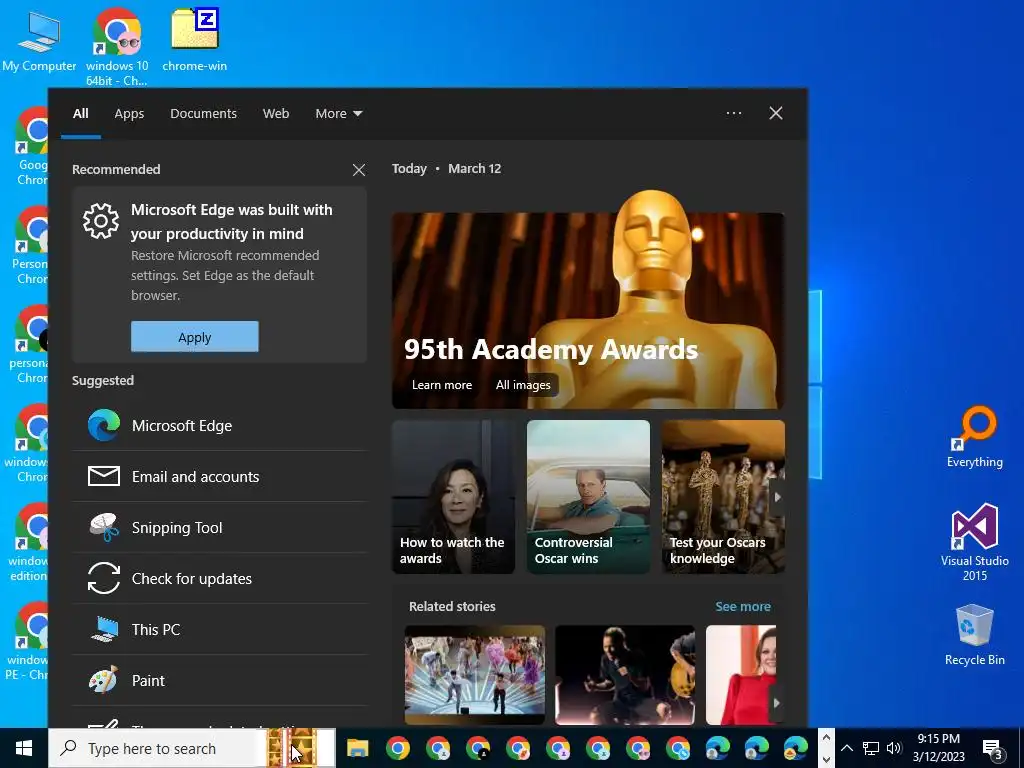
Task: Switch to the Web search tab
Action: coord(276,114)
